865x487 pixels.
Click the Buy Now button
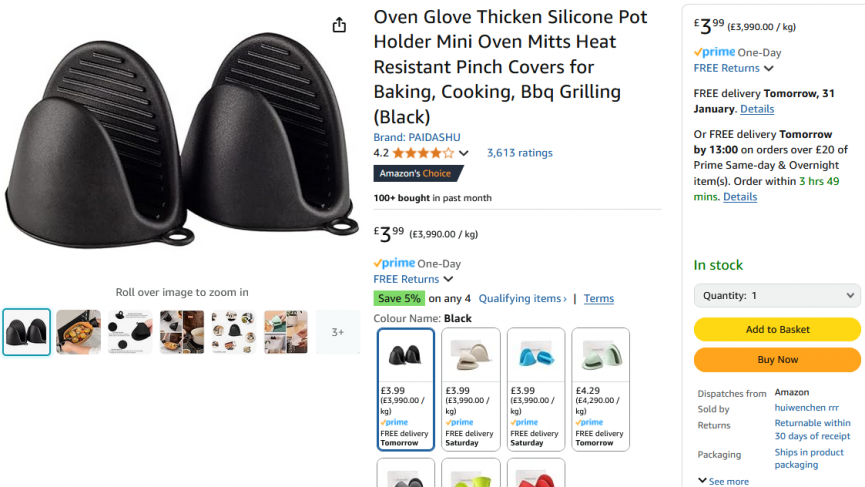click(777, 360)
